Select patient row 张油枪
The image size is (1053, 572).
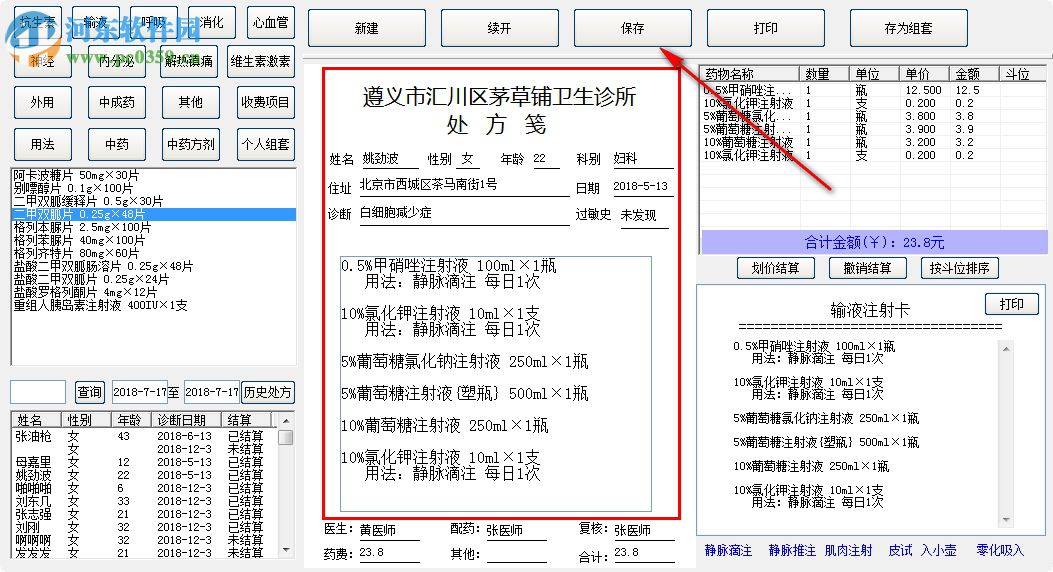point(144,436)
